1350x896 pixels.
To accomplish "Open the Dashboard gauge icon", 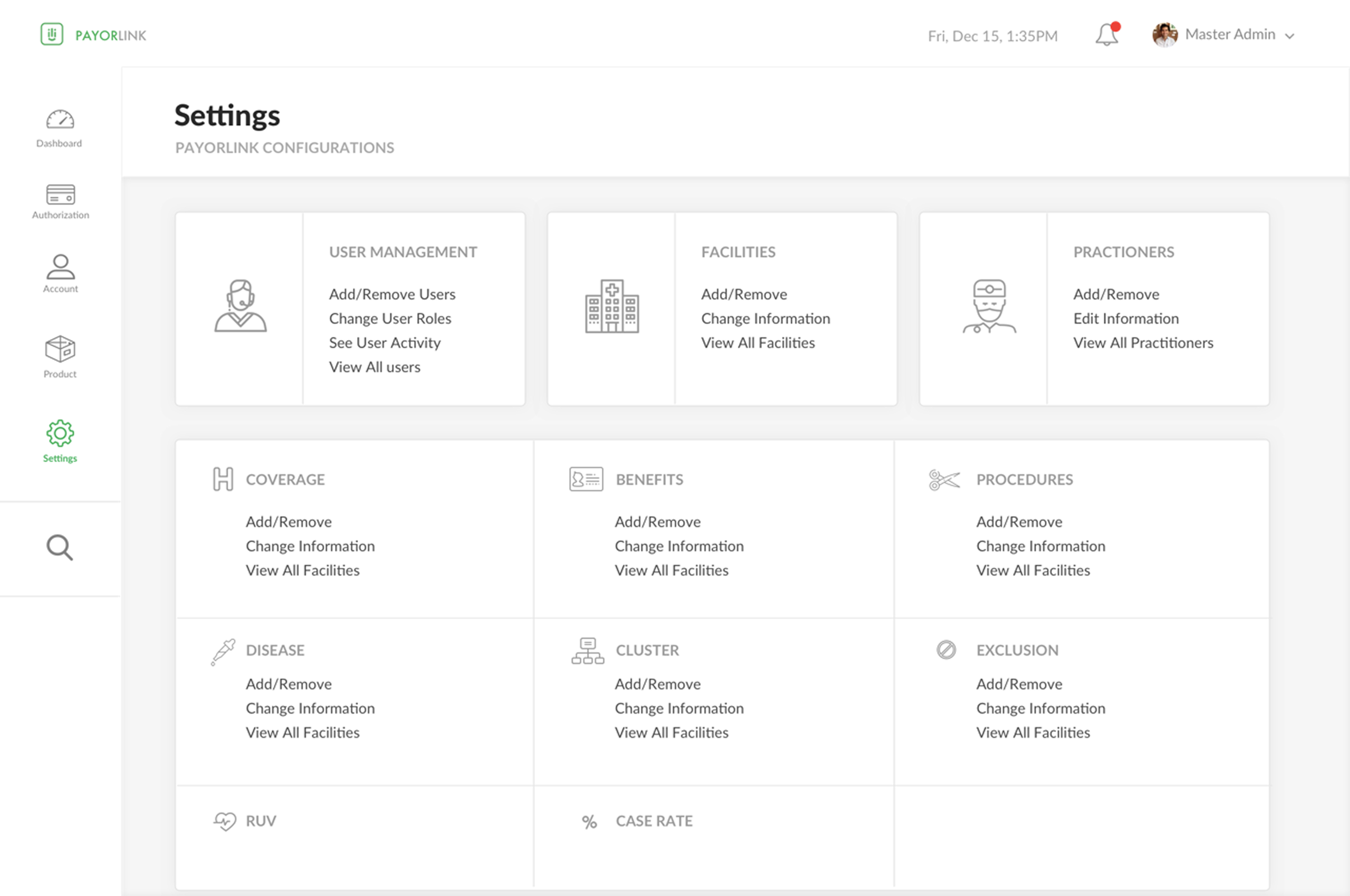I will pyautogui.click(x=60, y=120).
